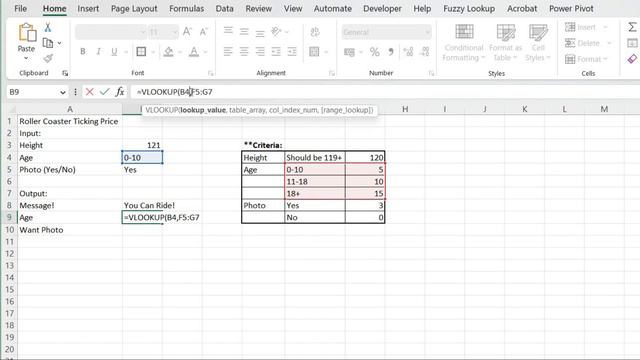Click the Decrease Indent icon
Screen dimensions: 640x360
[x=276, y=51]
